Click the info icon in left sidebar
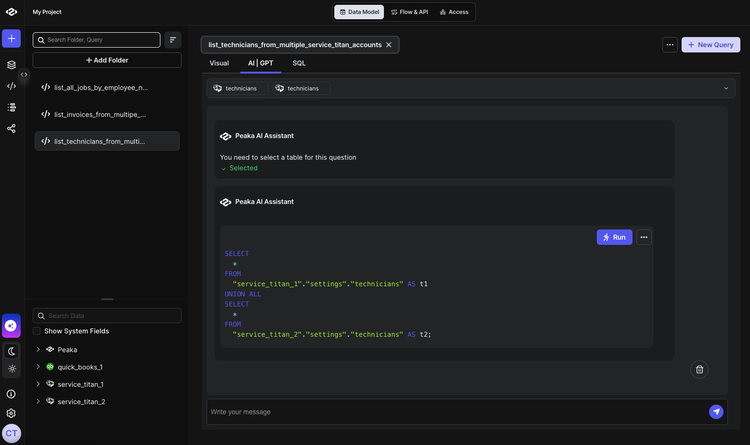This screenshot has width=750, height=445. coord(11,394)
